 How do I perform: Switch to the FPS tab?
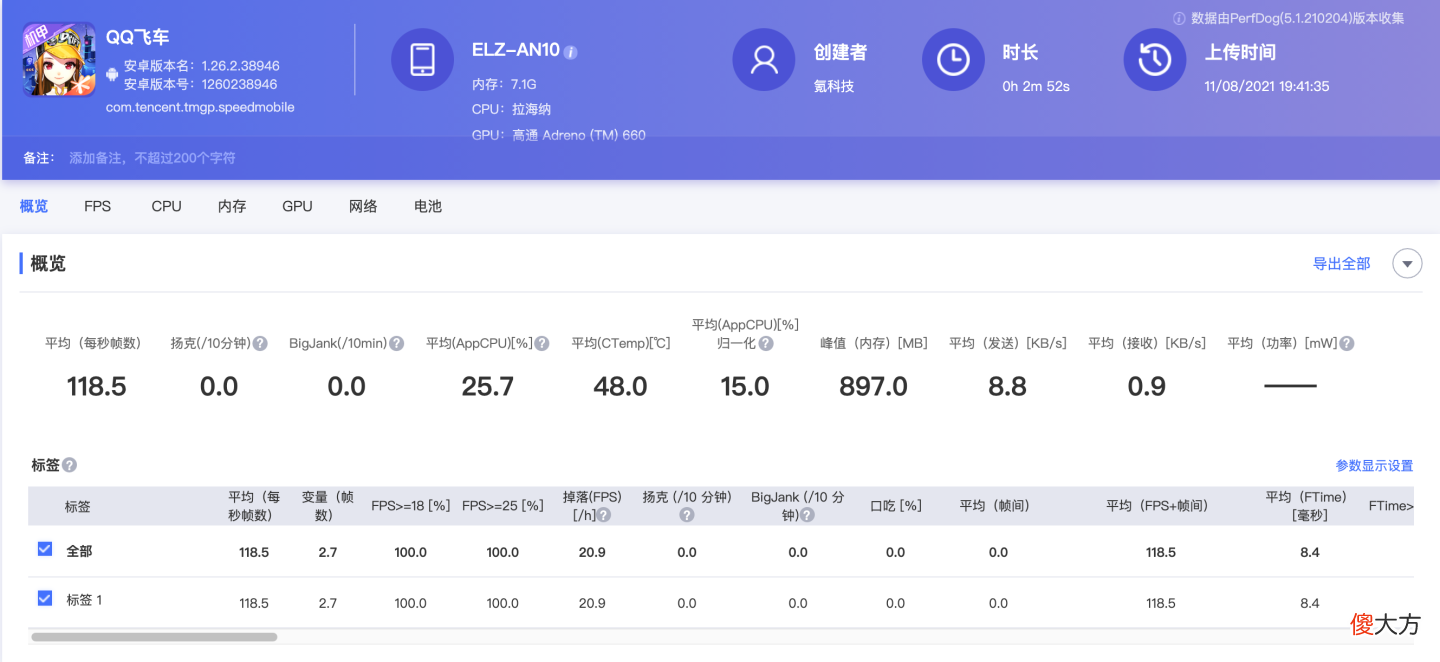tap(98, 206)
